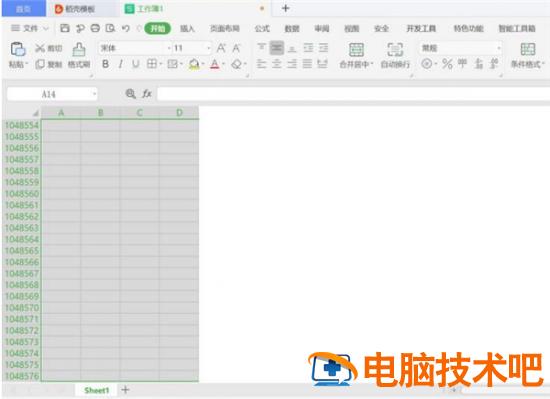Screen dimensions: 550x399
Task: Open a new document tab with plus
Action: tap(286, 8)
